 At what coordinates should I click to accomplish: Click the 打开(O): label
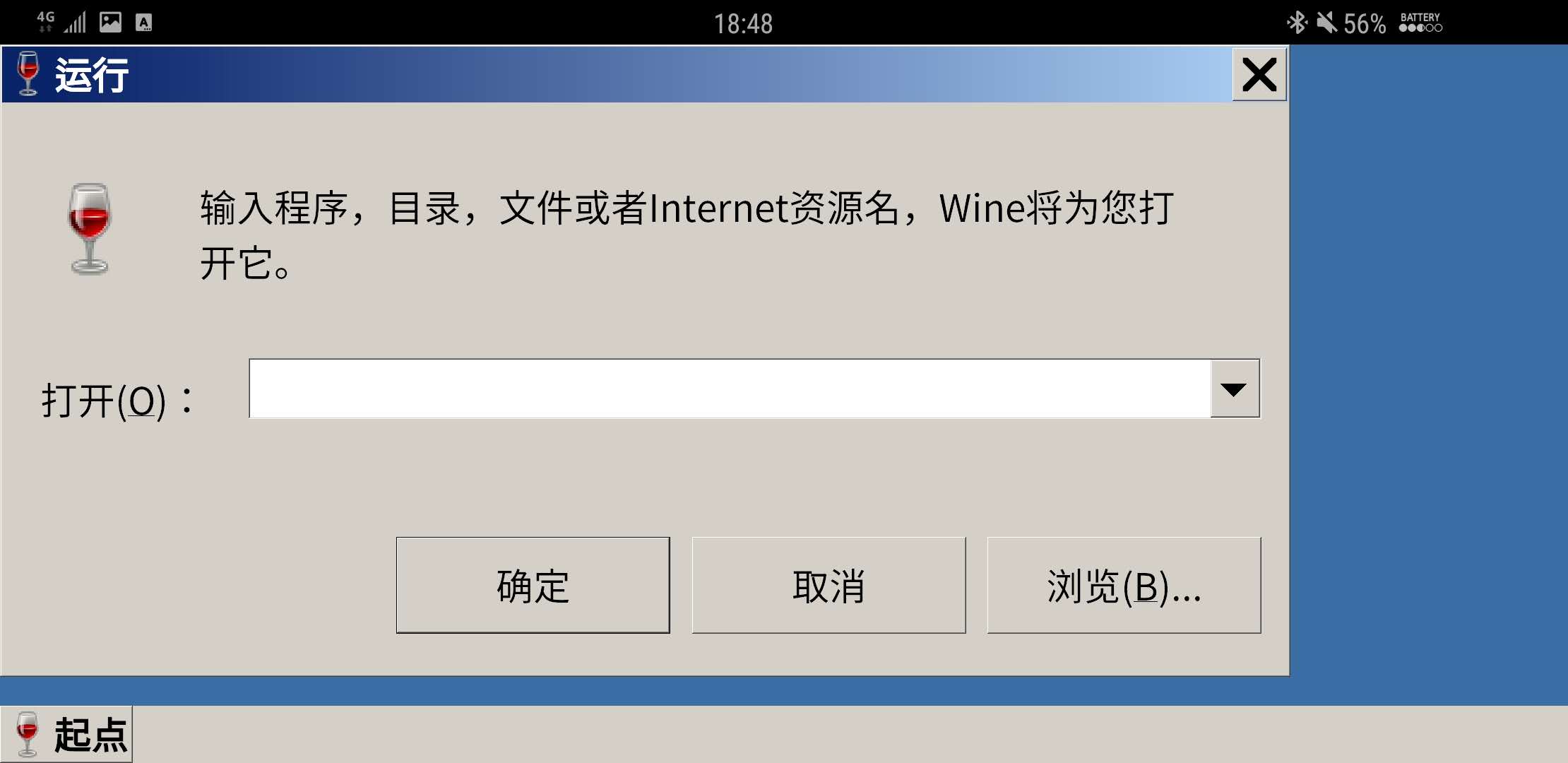click(118, 401)
